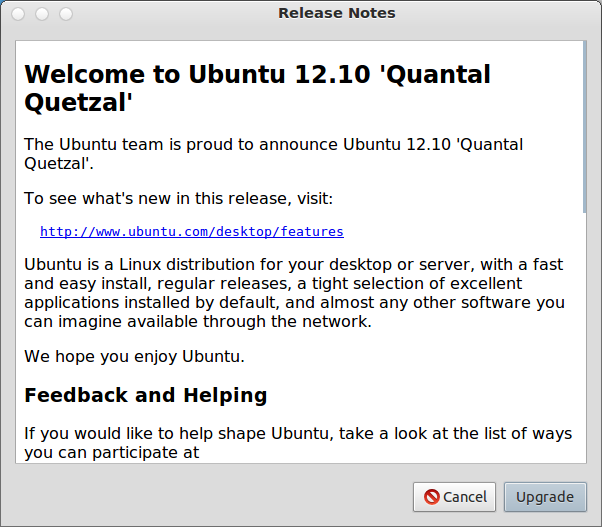Maximize the Release Notes window
The image size is (602, 527).
click(x=66, y=14)
